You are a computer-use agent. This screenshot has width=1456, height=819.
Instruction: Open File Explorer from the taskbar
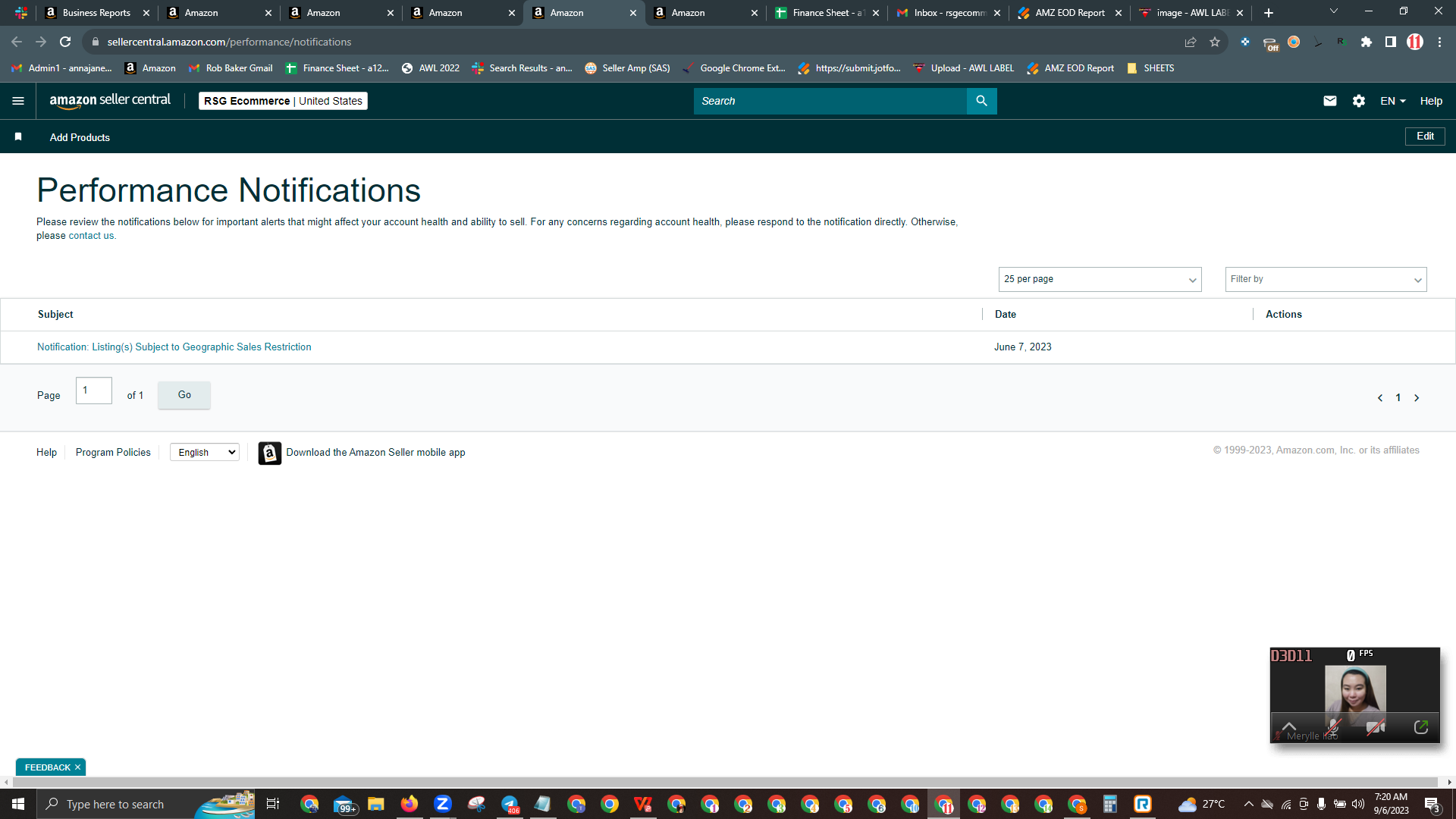[x=376, y=804]
